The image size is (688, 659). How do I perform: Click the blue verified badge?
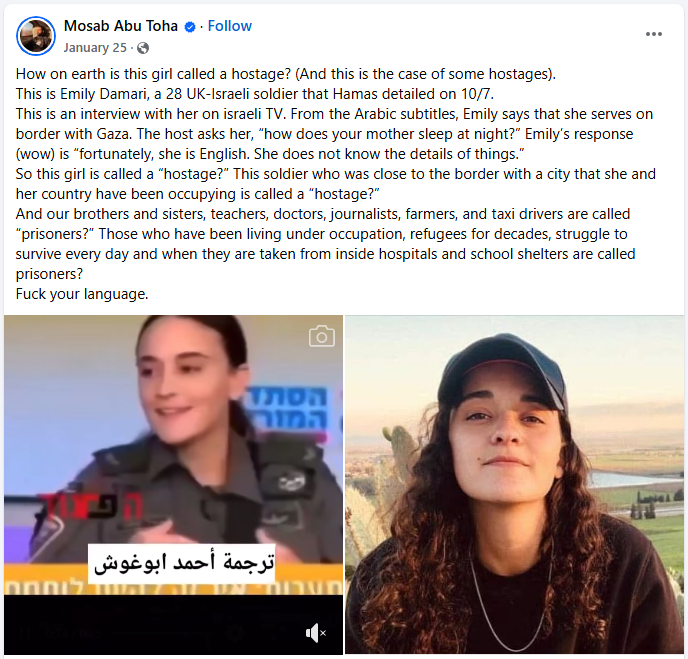[190, 27]
